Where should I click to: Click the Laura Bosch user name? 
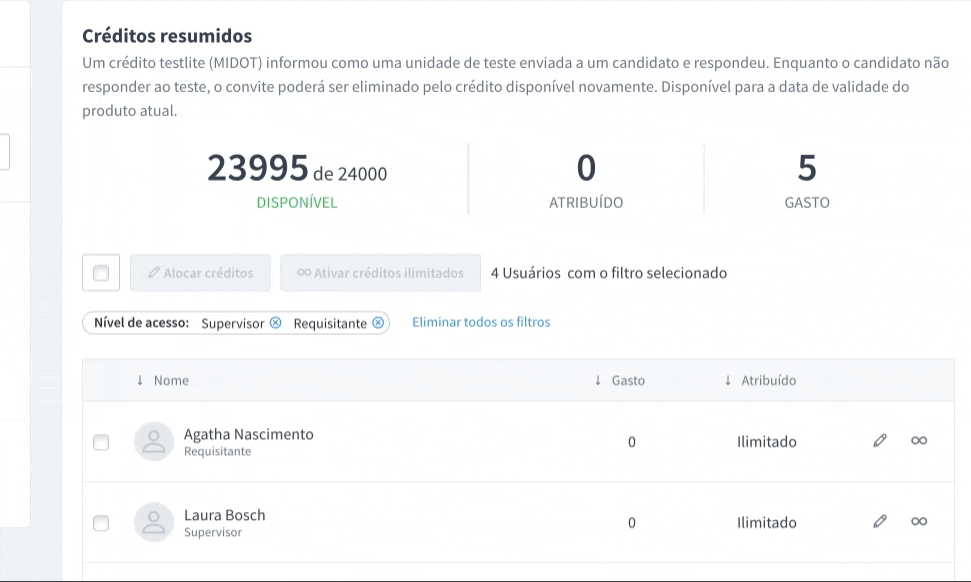click(x=225, y=515)
